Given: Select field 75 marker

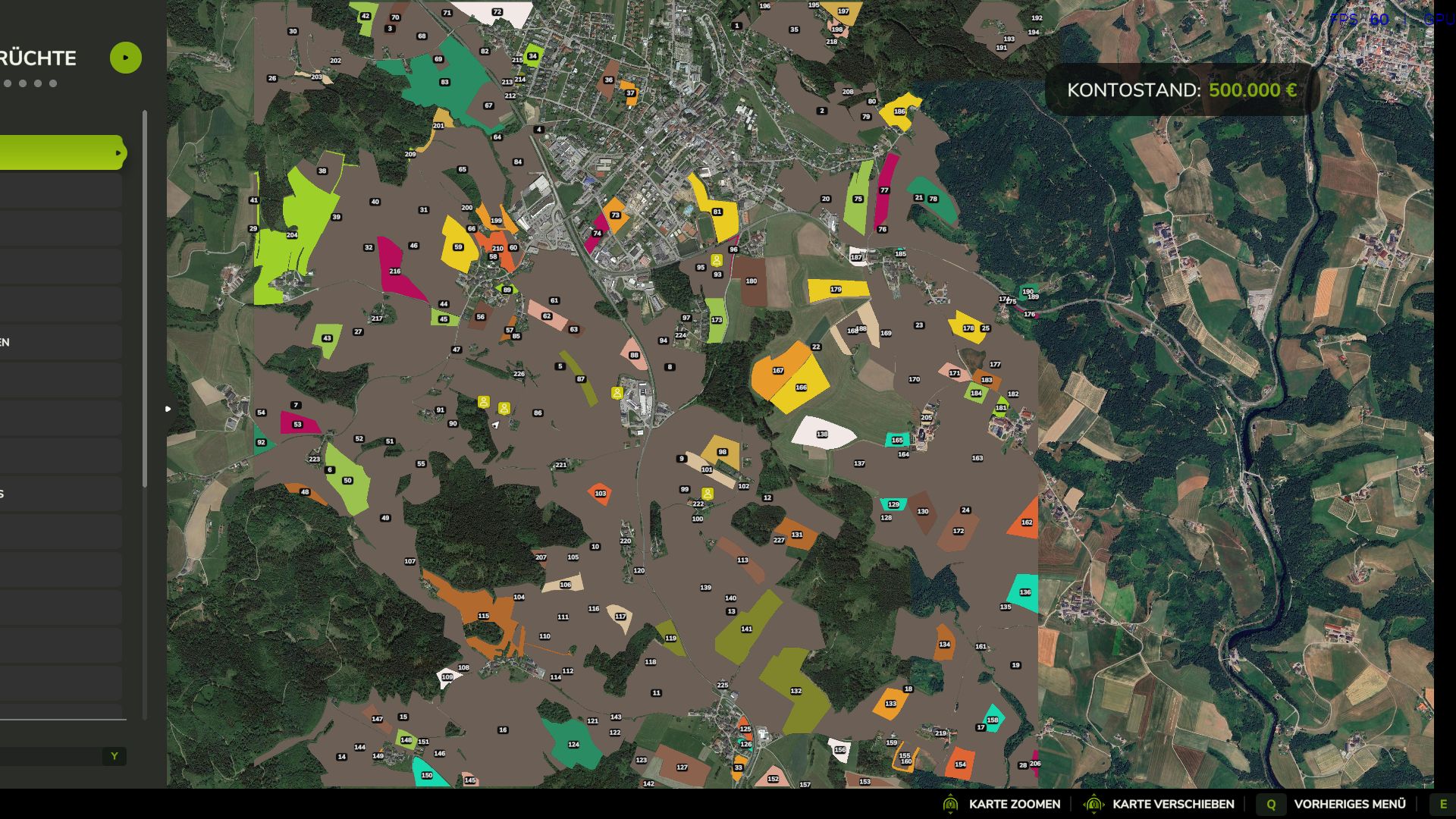Looking at the screenshot, I should [858, 199].
